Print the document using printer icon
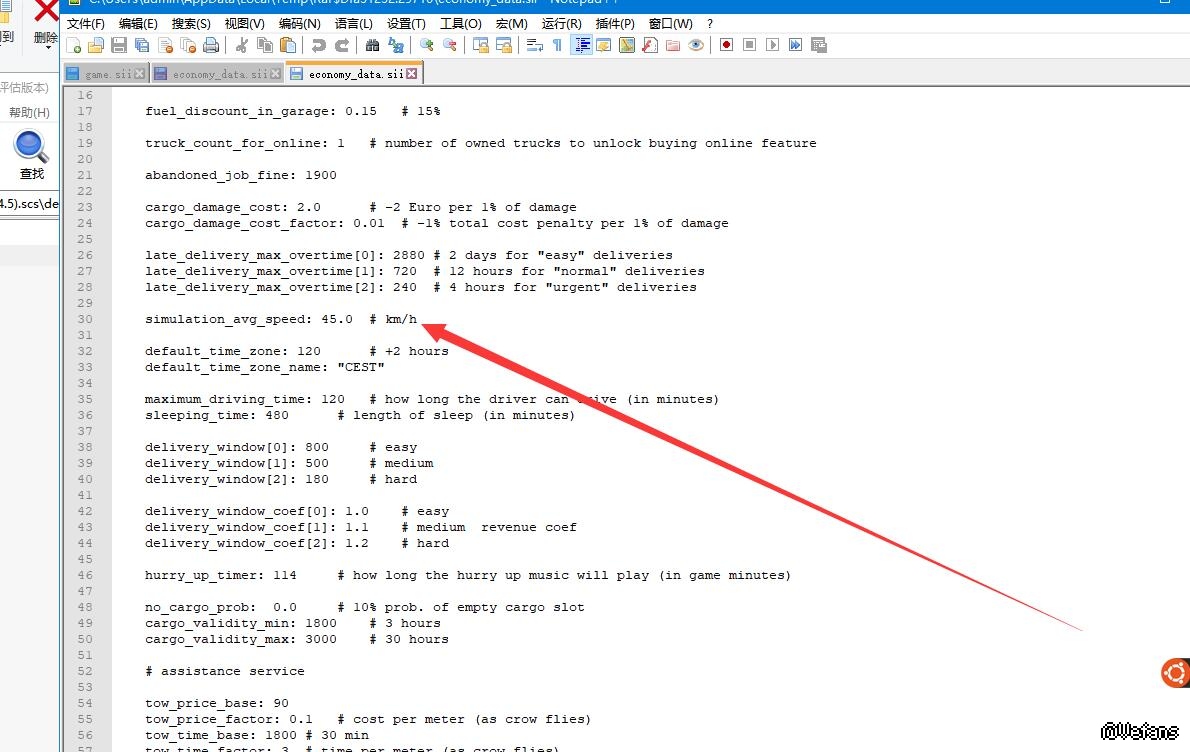The image size is (1190, 752). [x=211, y=46]
